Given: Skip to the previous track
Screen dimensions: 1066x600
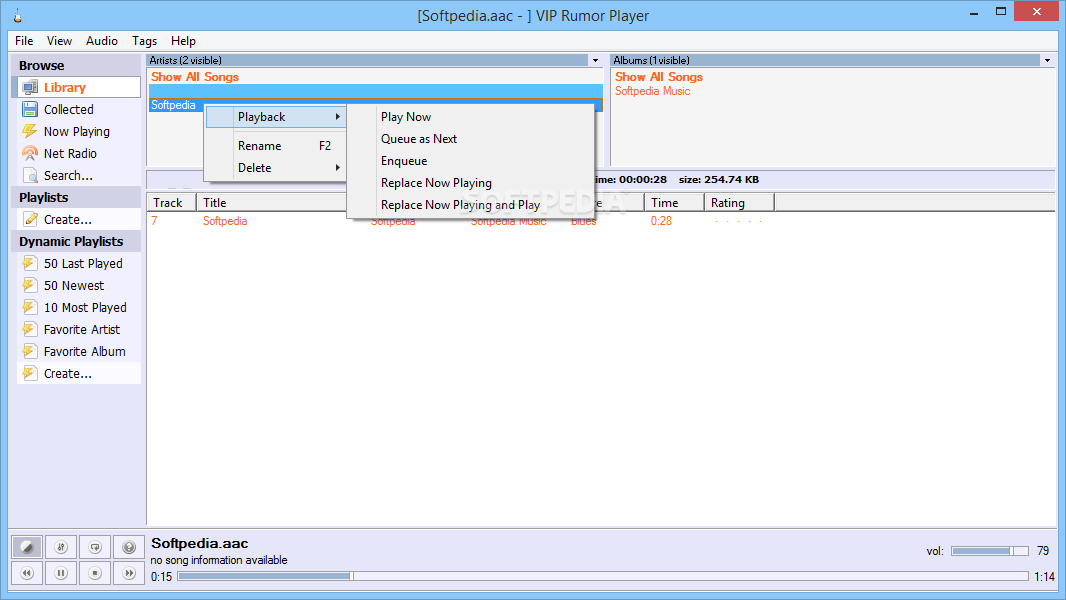Looking at the screenshot, I should click(27, 573).
